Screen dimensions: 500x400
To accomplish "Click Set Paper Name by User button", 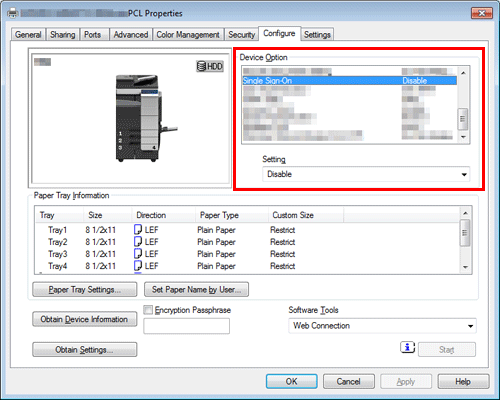I will pyautogui.click(x=196, y=290).
